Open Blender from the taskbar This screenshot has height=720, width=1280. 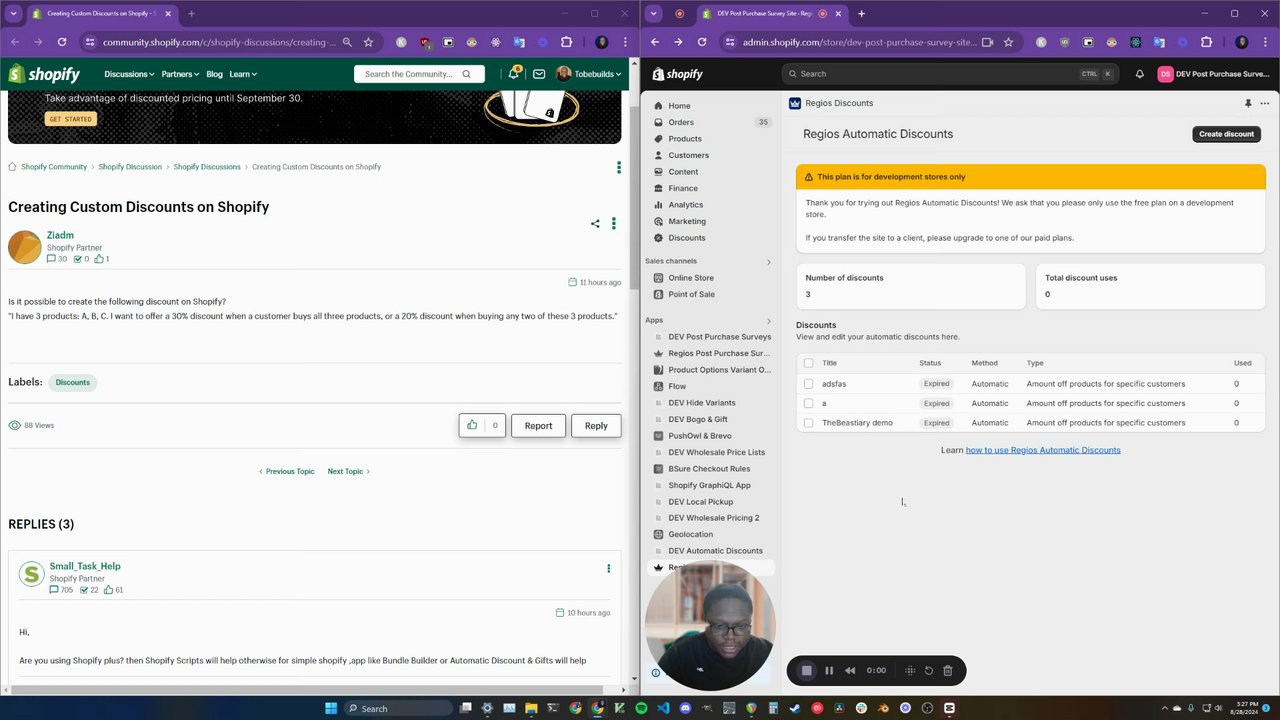click(x=883, y=708)
